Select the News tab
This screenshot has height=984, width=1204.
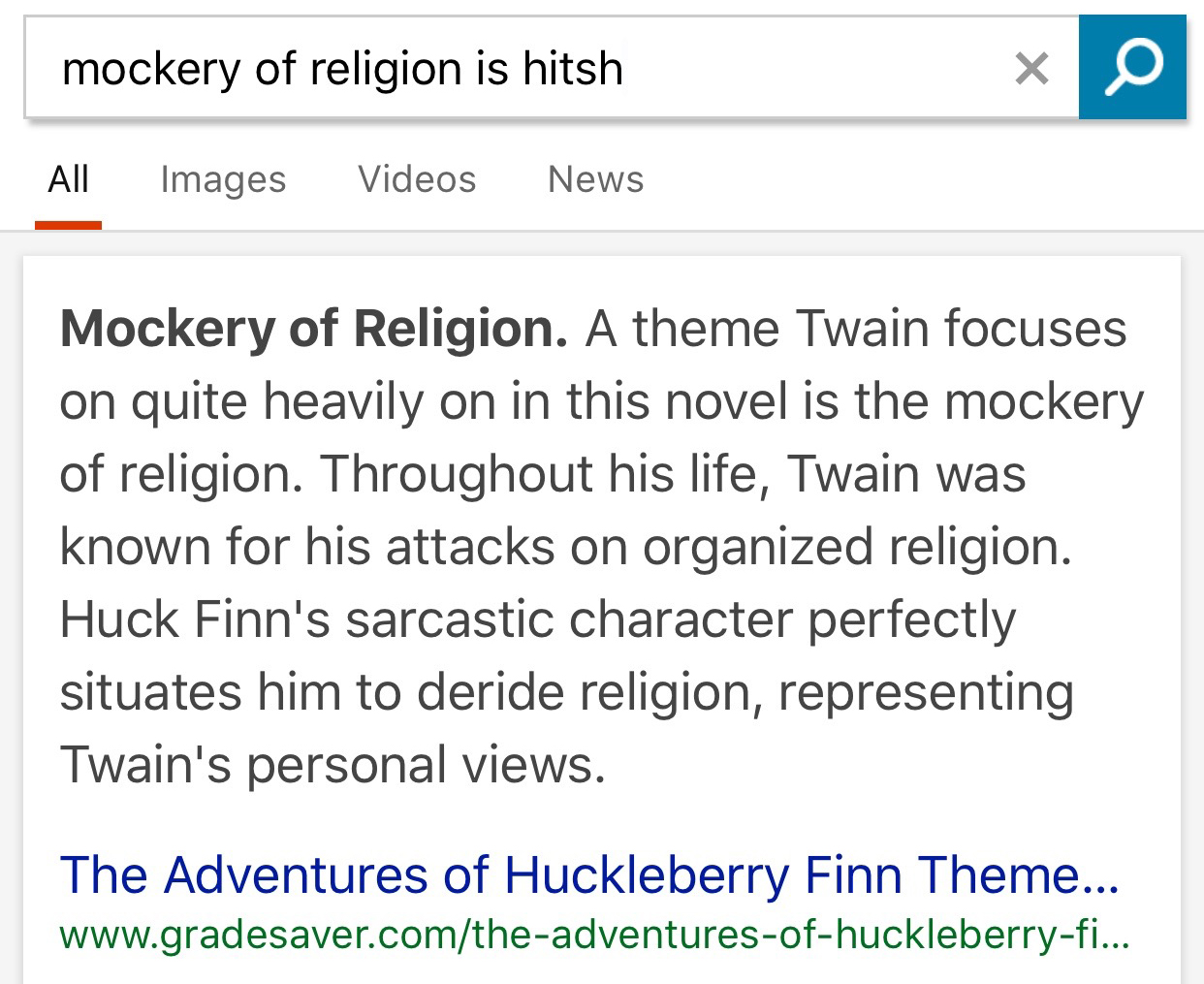595,180
